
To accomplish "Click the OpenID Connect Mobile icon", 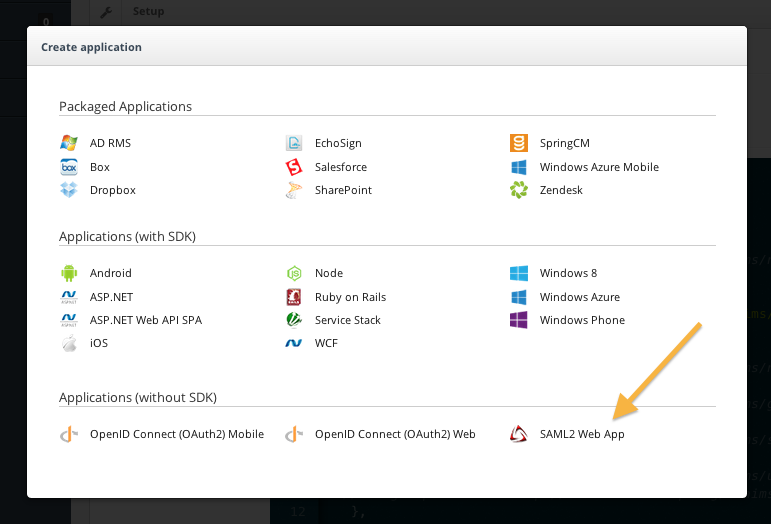I will (69, 434).
